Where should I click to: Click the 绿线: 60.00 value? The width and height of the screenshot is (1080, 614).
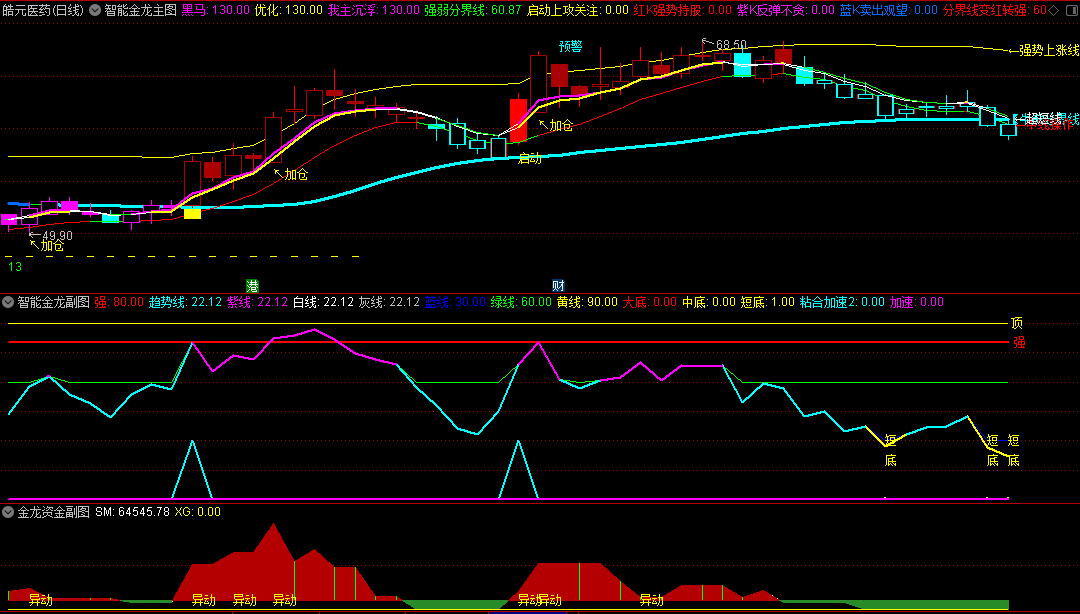pyautogui.click(x=521, y=302)
